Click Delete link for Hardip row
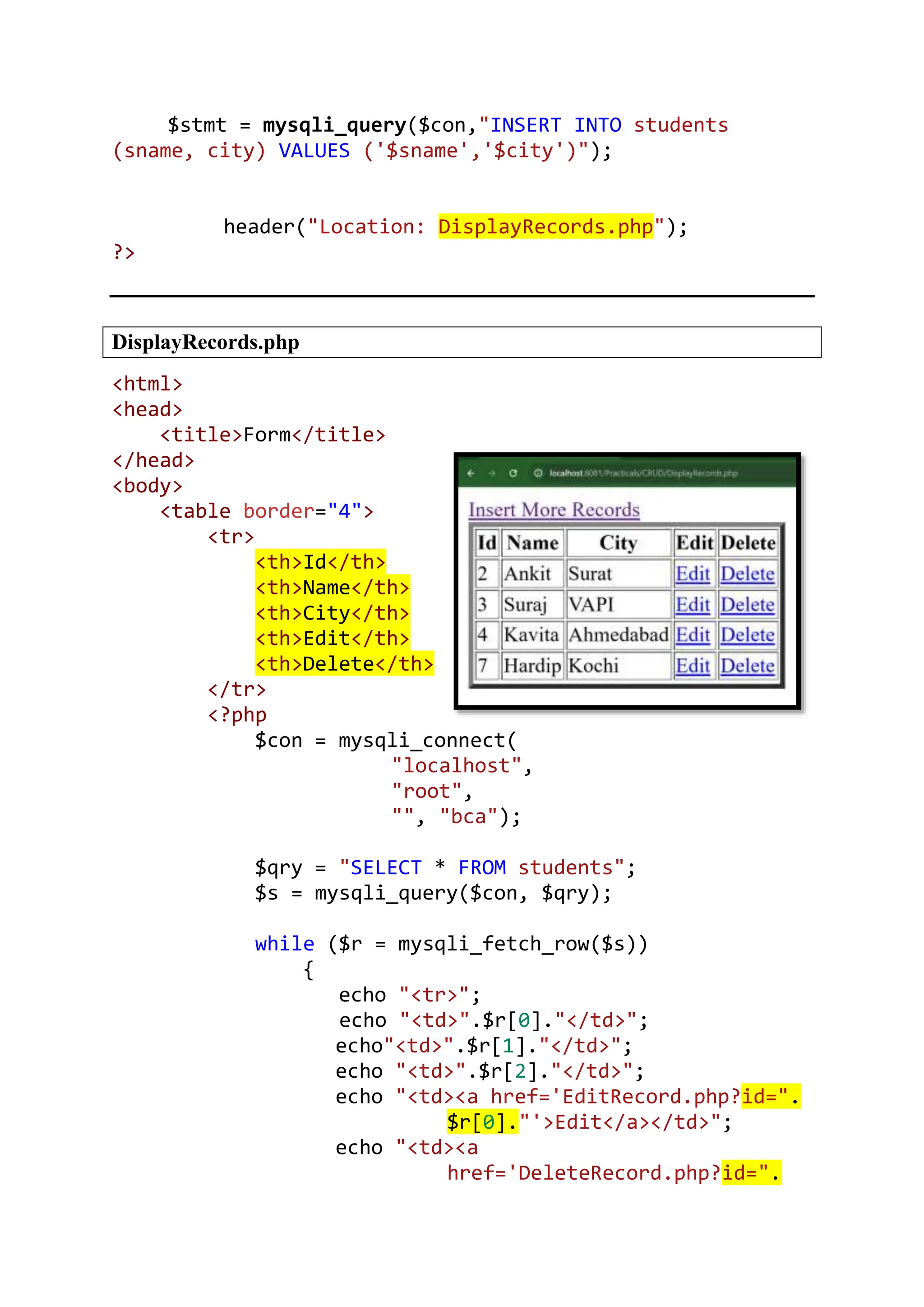 (x=747, y=665)
